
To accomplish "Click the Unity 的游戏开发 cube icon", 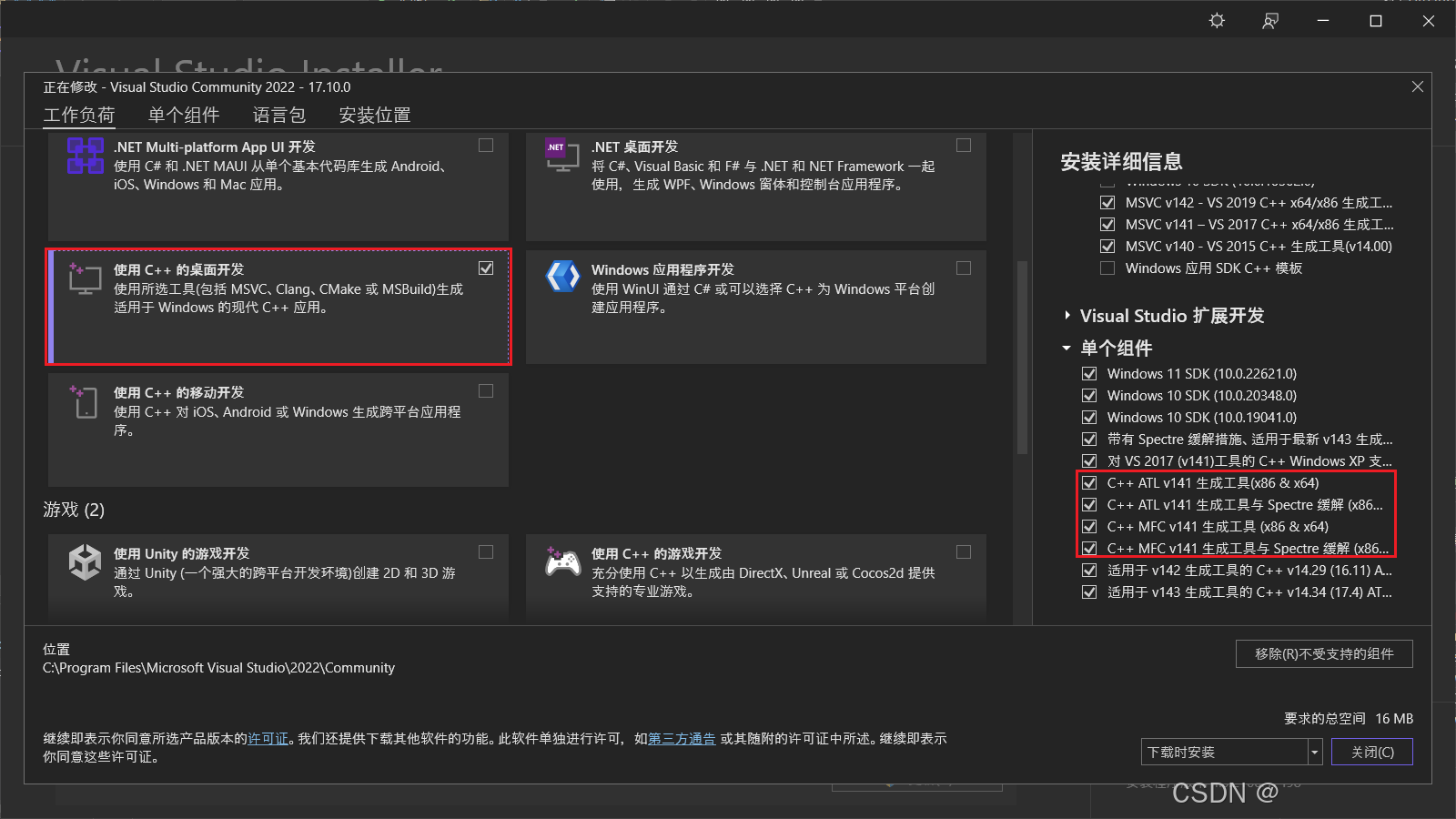I will click(85, 561).
